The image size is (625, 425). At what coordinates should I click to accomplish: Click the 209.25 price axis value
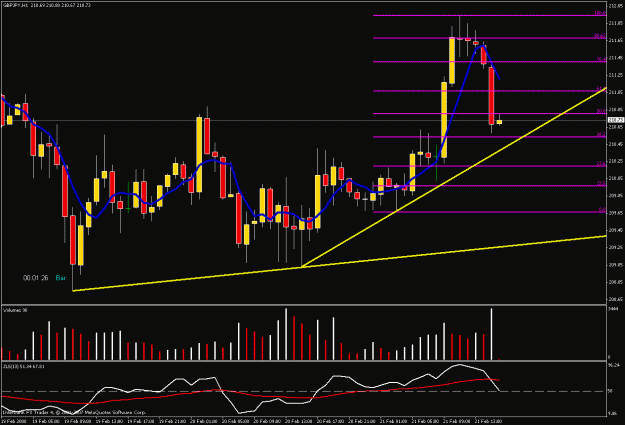[616, 247]
